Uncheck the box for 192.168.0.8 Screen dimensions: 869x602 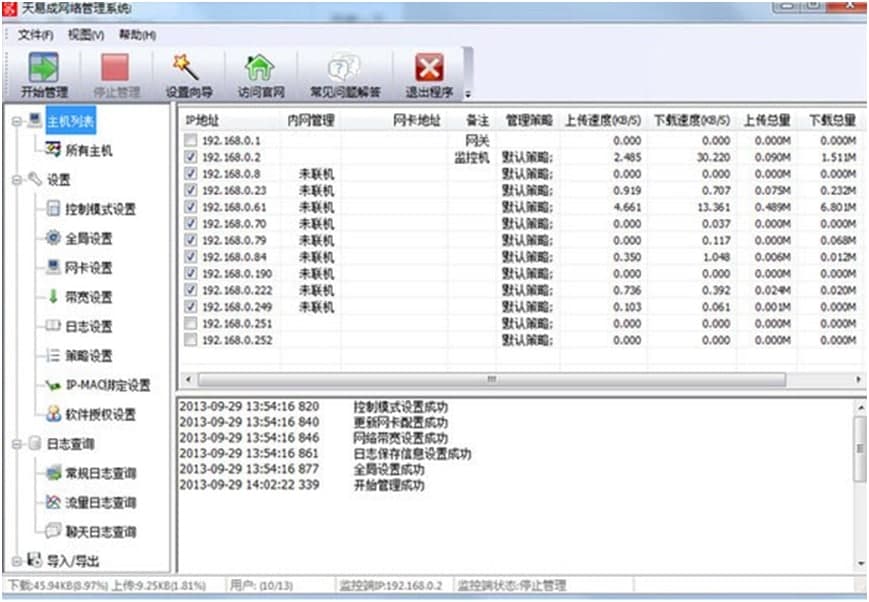pos(191,174)
